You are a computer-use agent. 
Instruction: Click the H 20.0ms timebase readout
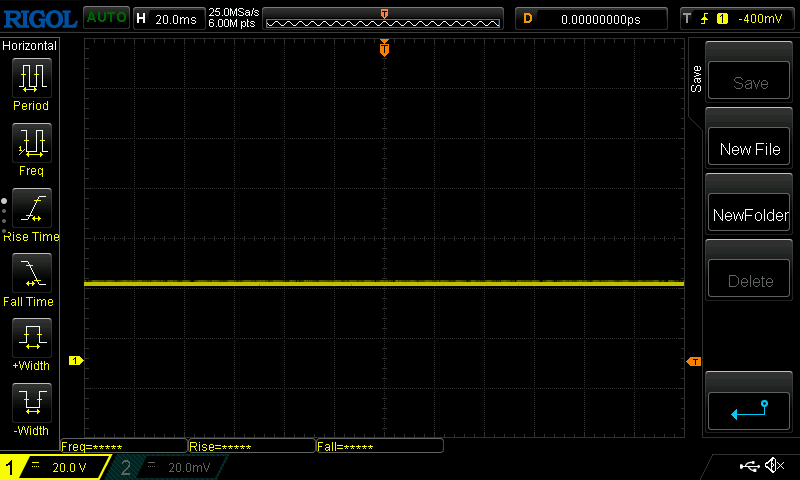(x=169, y=19)
